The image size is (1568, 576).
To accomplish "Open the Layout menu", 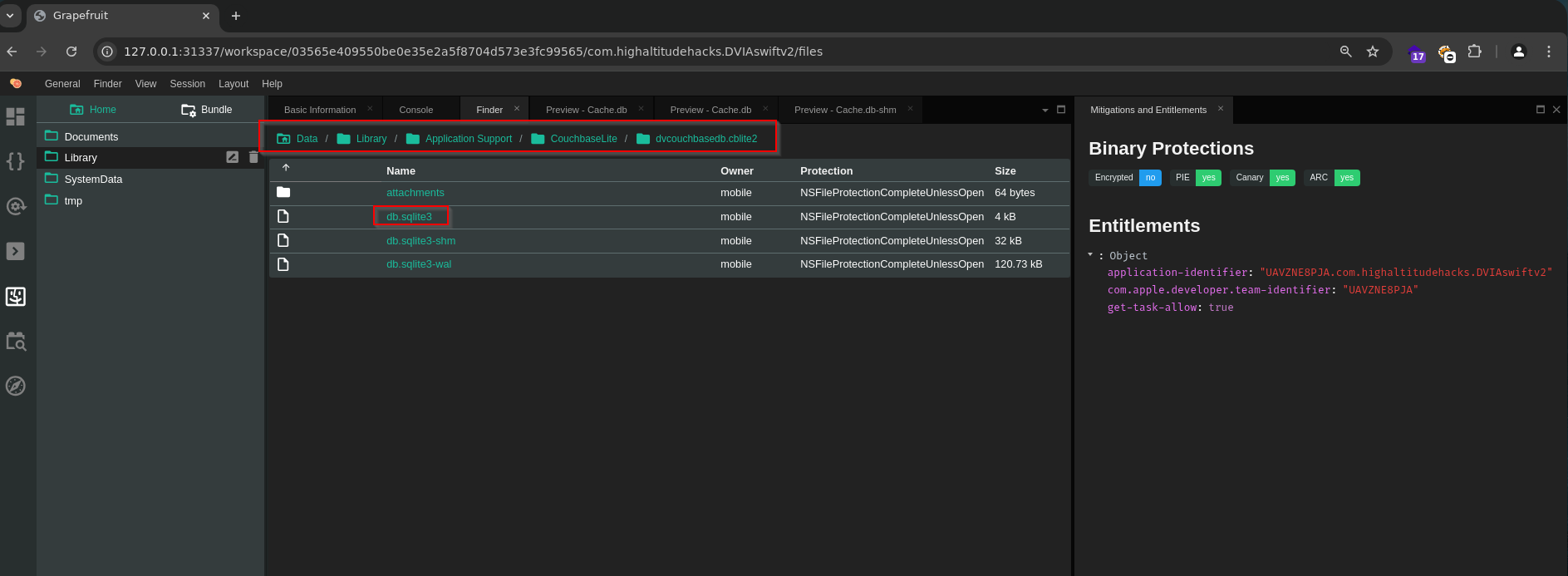I will pos(233,84).
